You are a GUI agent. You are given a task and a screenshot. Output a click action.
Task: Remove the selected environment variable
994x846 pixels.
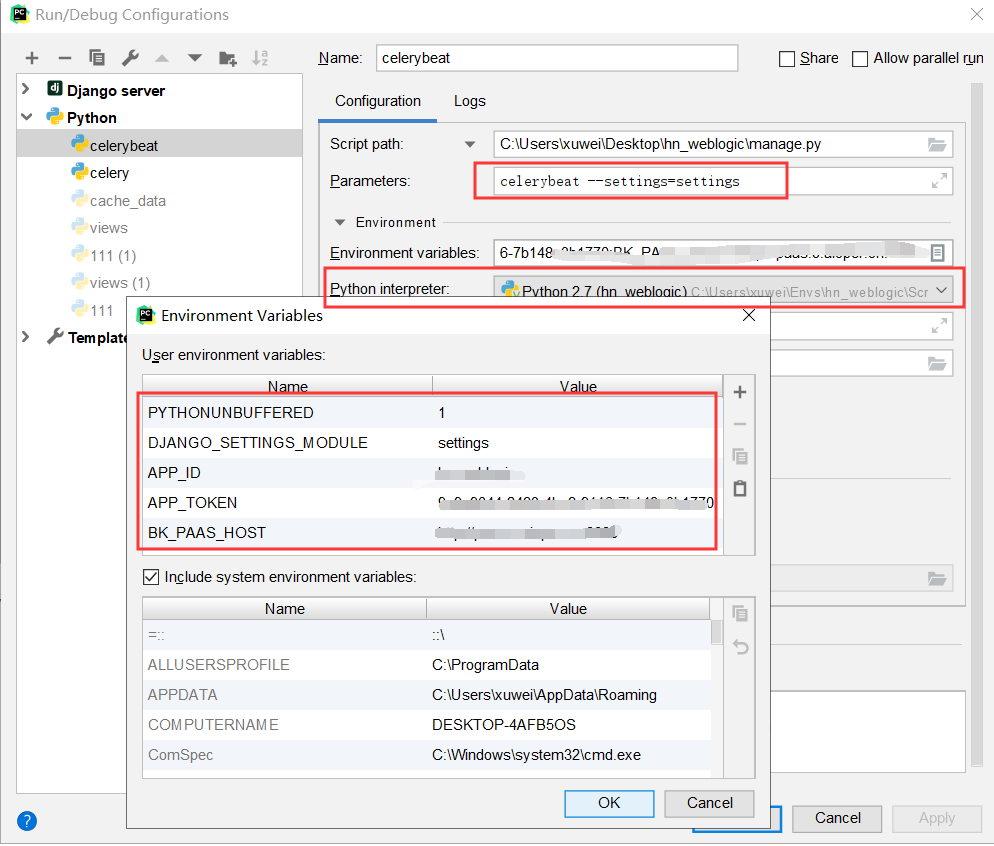739,424
